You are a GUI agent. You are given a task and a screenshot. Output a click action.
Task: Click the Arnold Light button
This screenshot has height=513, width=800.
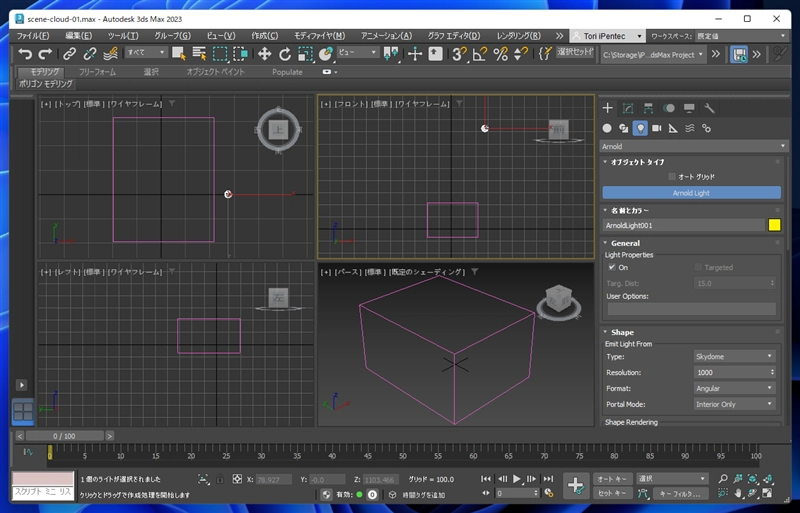(x=691, y=193)
